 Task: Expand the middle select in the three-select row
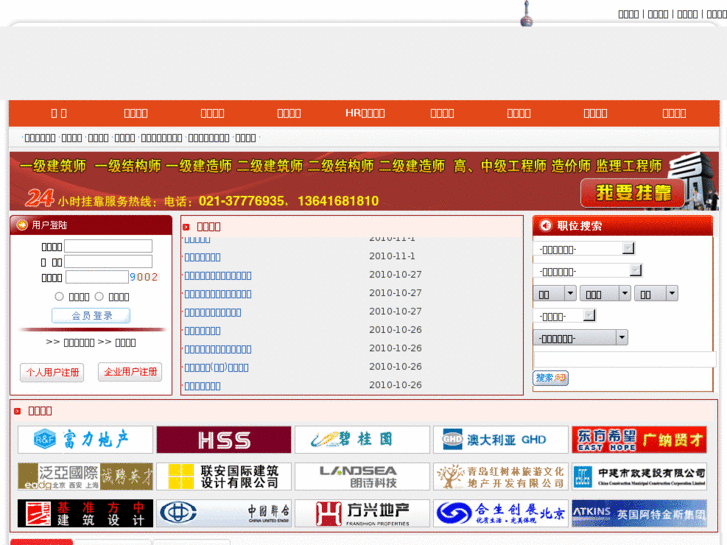click(x=605, y=294)
